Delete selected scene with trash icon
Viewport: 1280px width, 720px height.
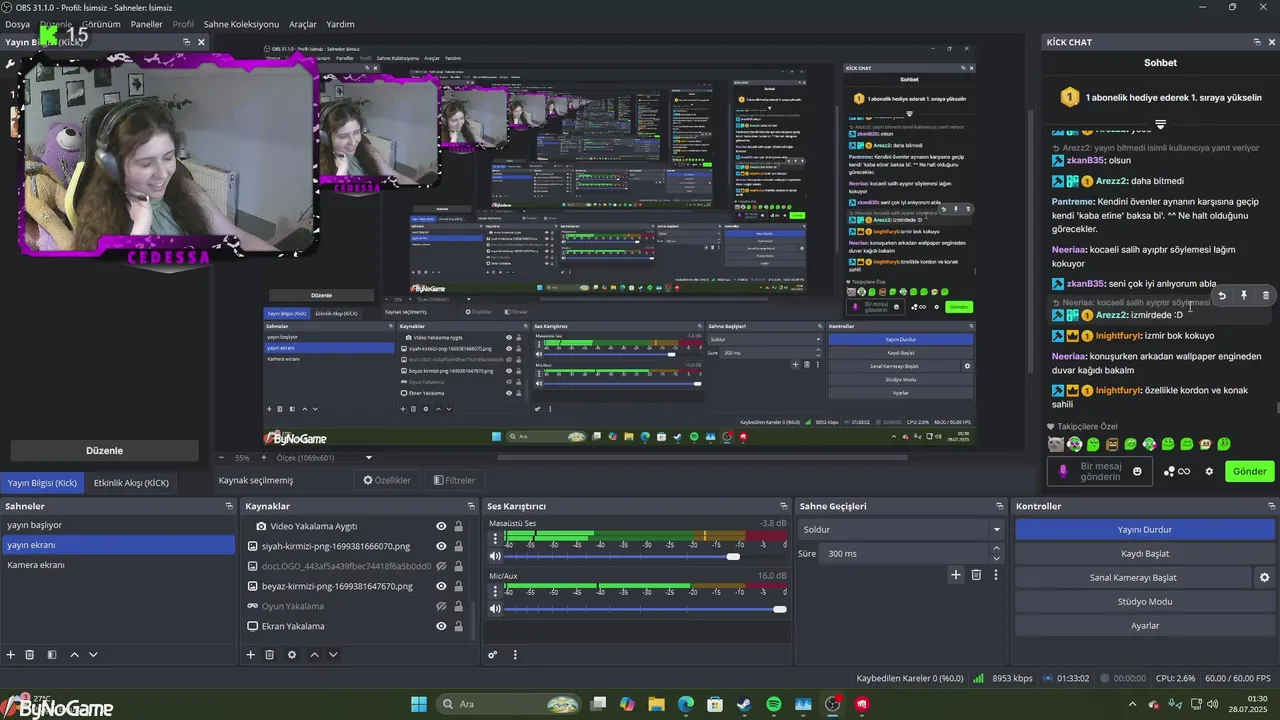tap(30, 655)
